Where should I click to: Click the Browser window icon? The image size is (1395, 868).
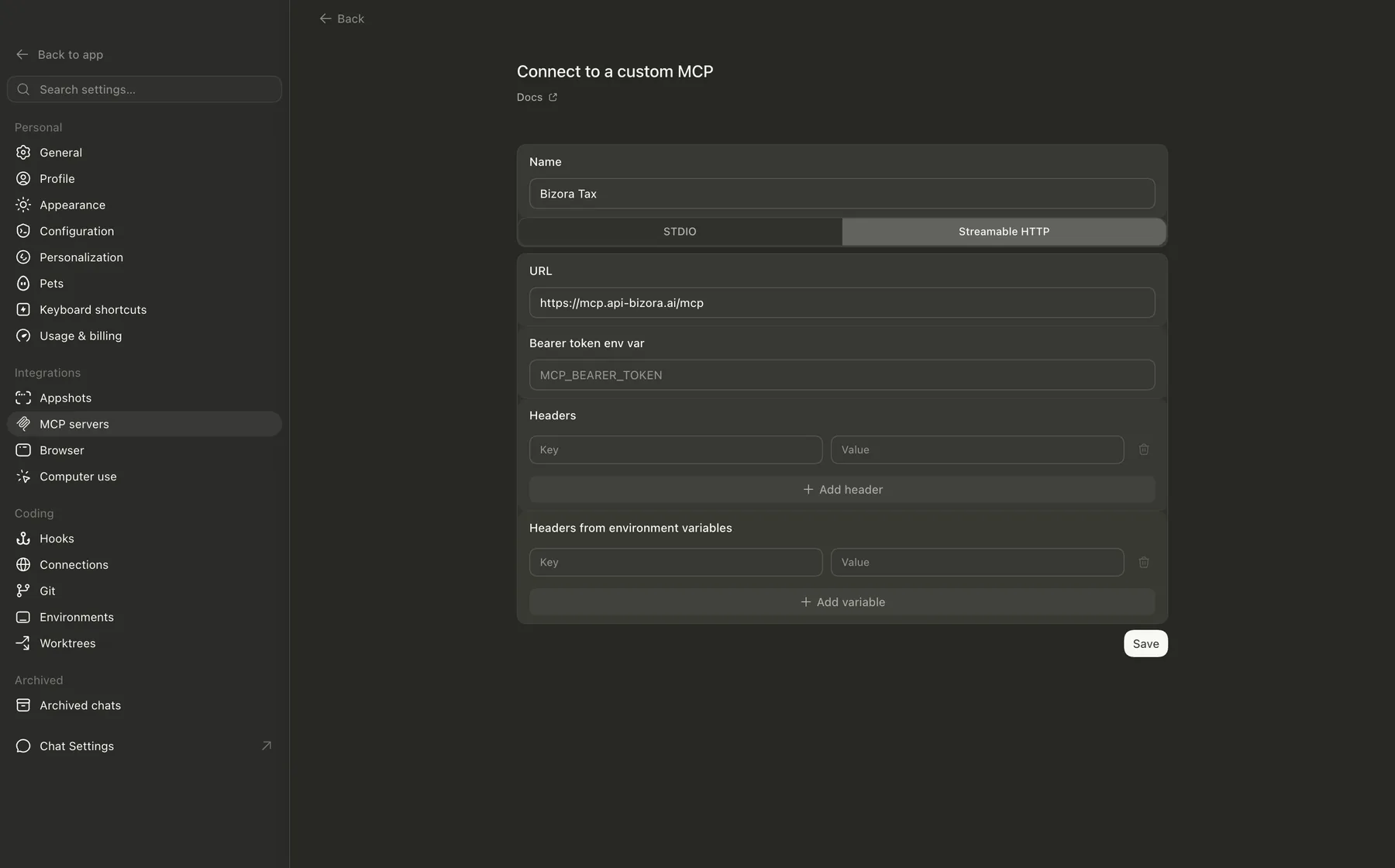pyautogui.click(x=23, y=450)
